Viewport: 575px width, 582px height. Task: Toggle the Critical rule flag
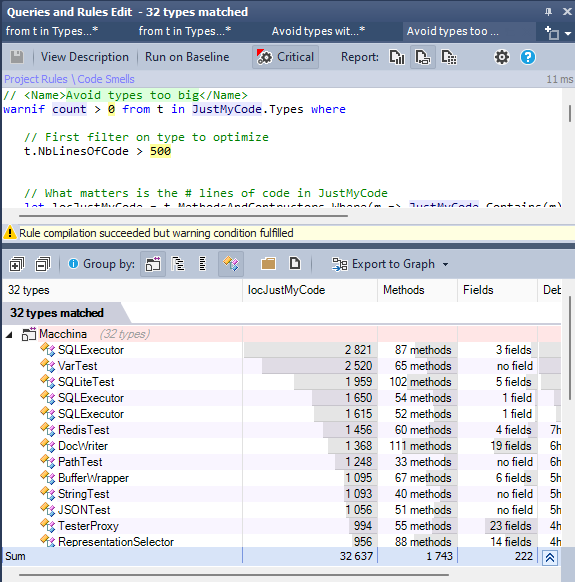[x=285, y=57]
